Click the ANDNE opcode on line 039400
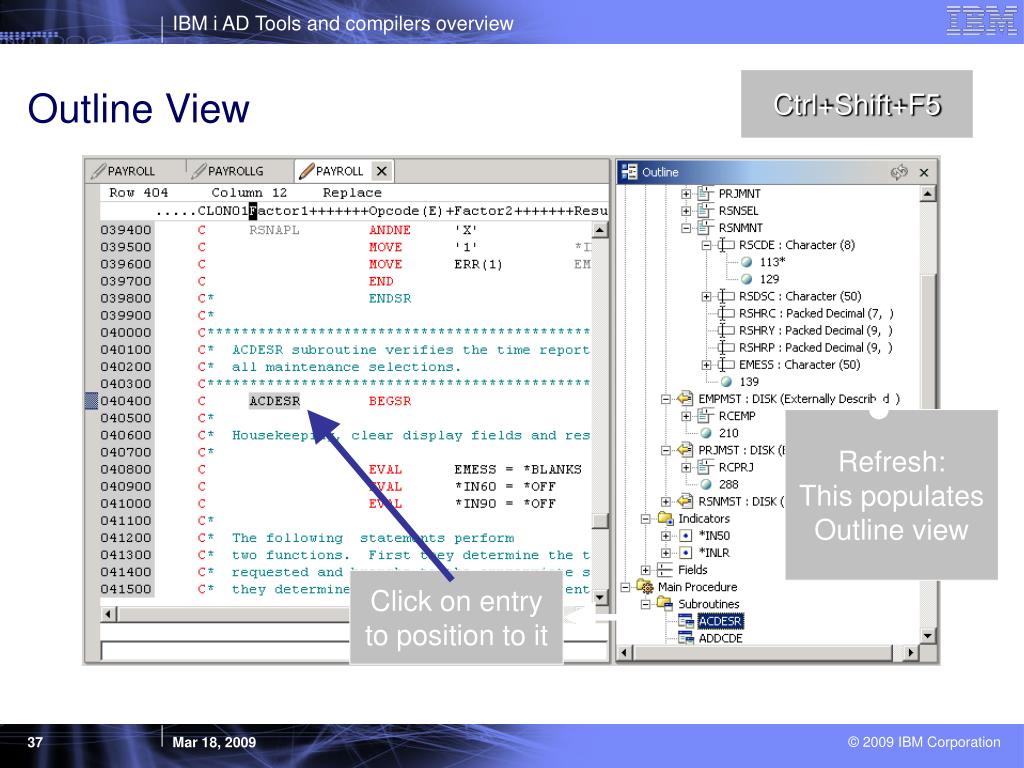Image resolution: width=1024 pixels, height=768 pixels. 390,230
